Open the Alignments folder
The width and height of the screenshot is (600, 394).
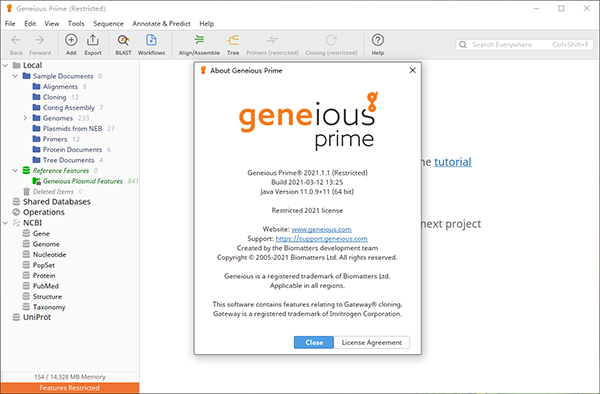pyautogui.click(x=60, y=87)
